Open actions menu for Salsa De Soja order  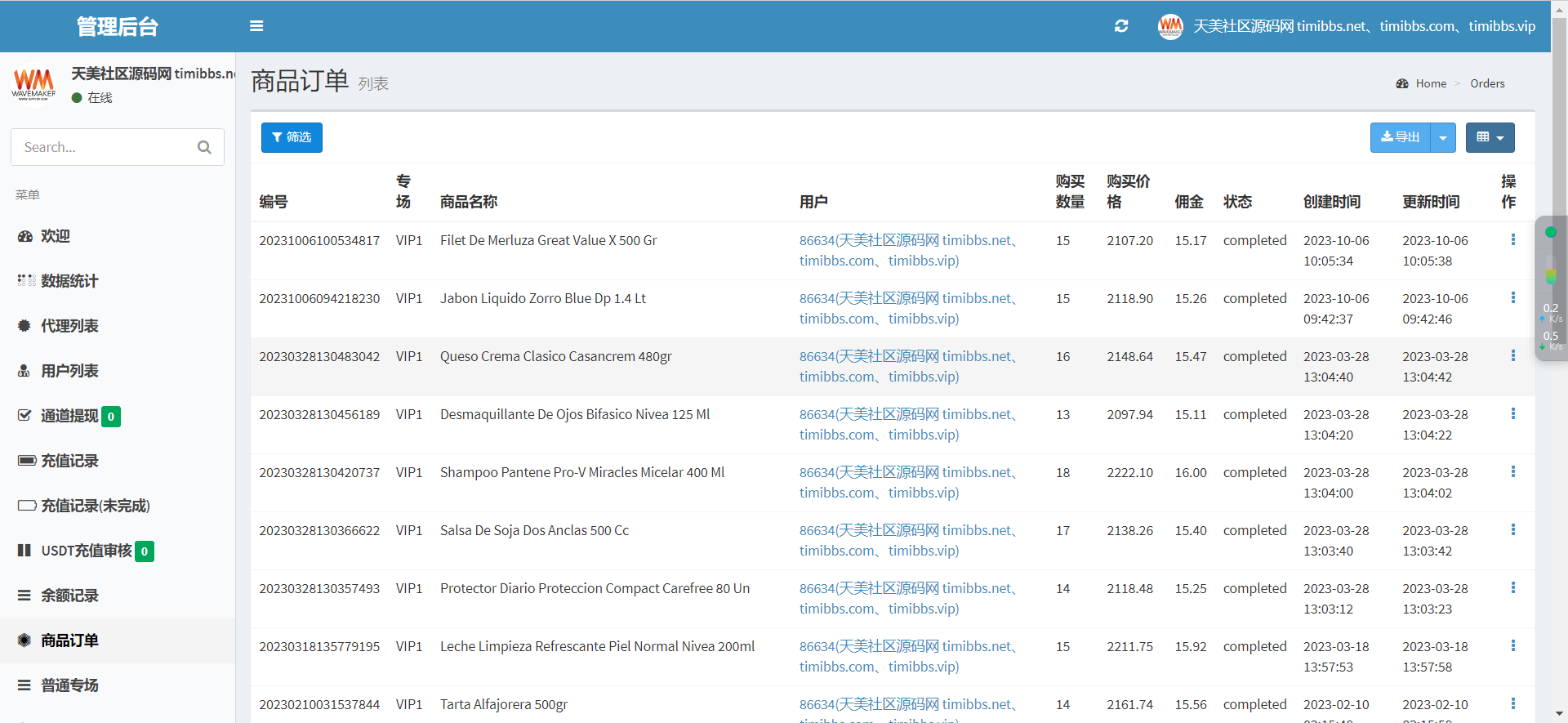click(x=1512, y=529)
